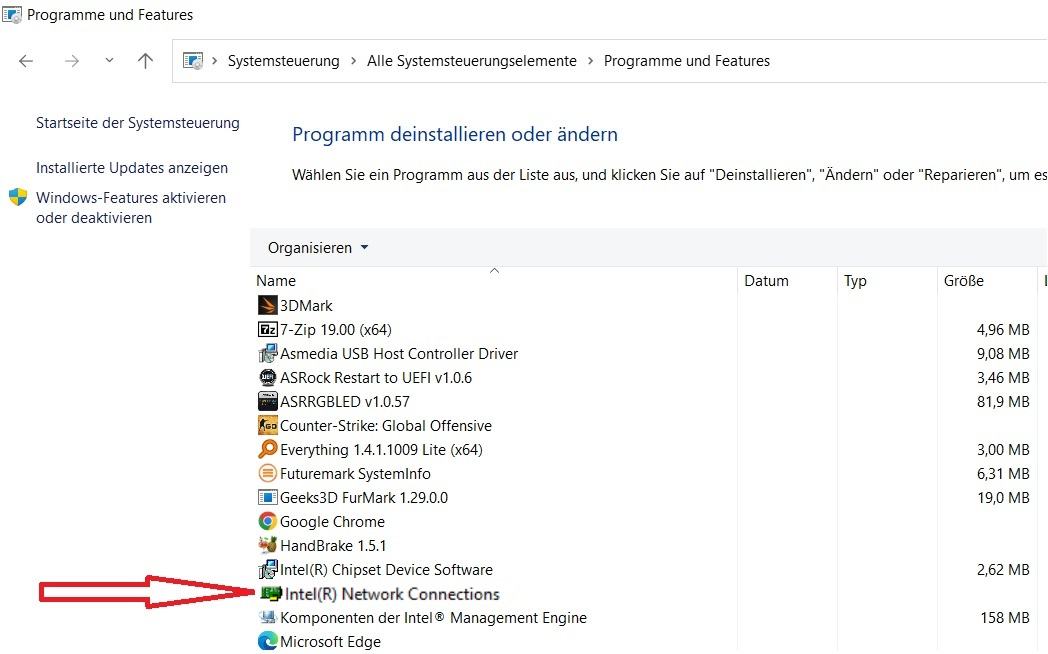Select HandBrake 1.5.1 entry

333,546
